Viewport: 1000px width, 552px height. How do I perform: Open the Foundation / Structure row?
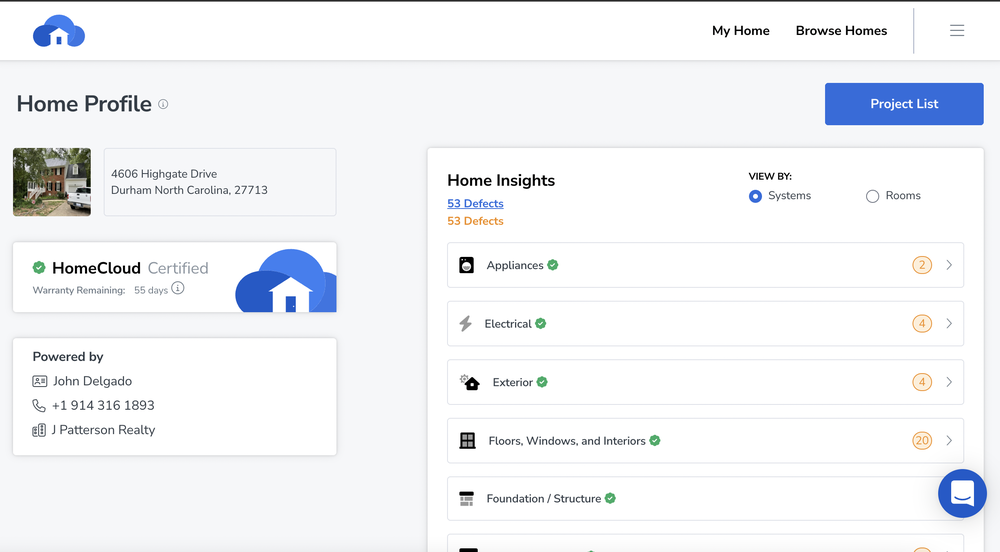coord(705,498)
